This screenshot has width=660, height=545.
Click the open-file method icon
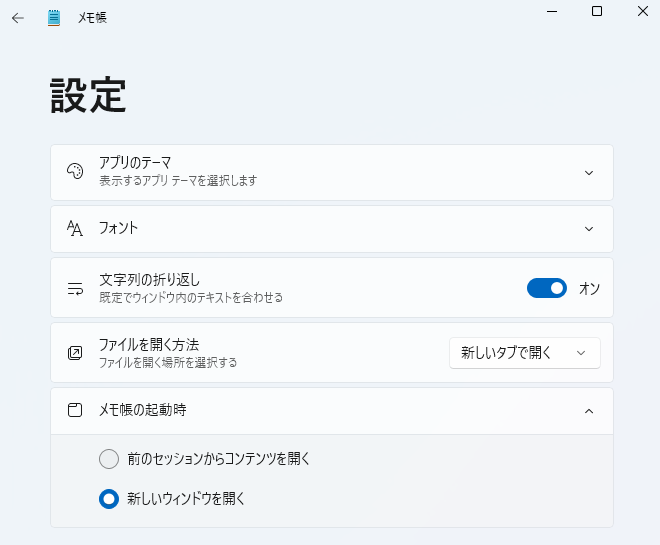[75, 353]
